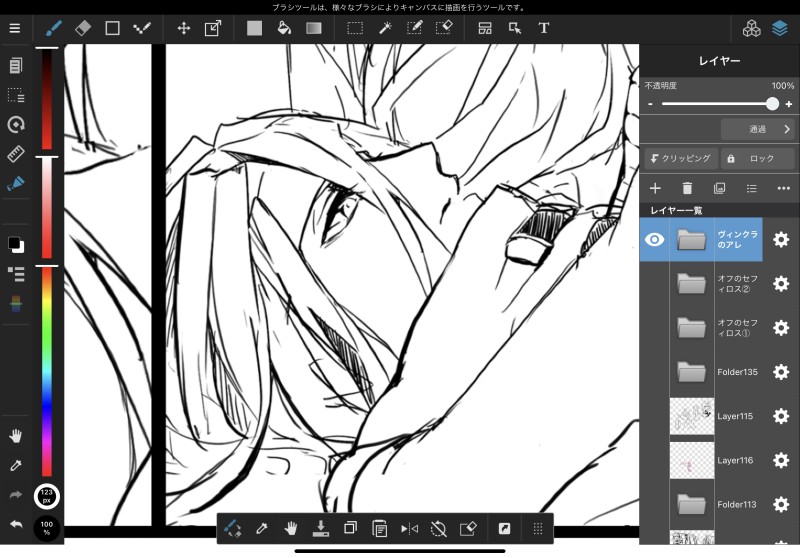
Task: Select the Fill rectangle tool
Action: (254, 28)
